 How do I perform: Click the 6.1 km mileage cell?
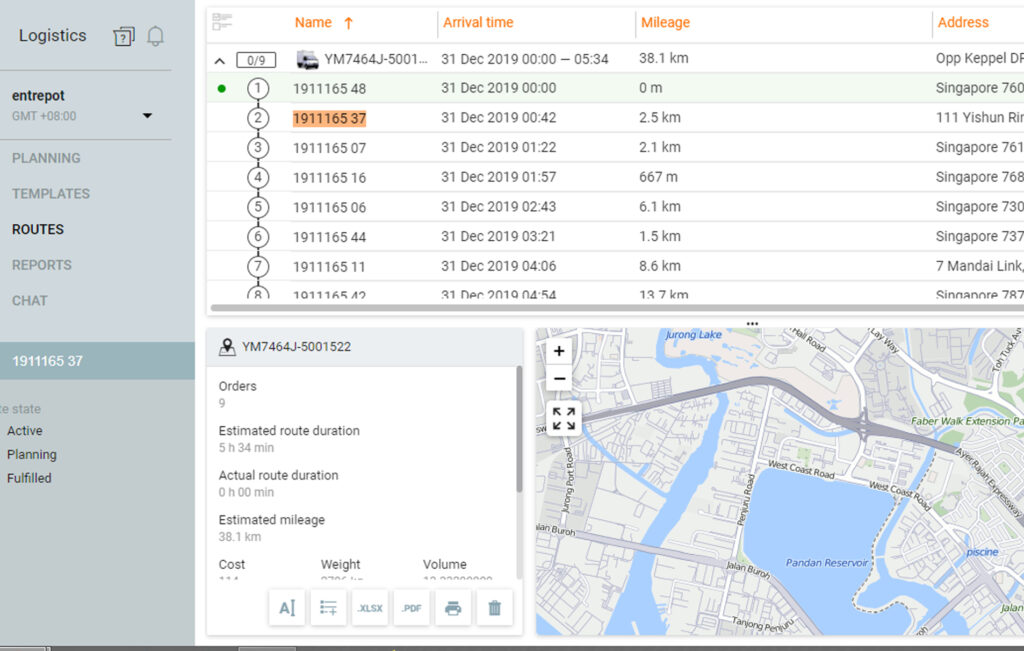point(660,206)
